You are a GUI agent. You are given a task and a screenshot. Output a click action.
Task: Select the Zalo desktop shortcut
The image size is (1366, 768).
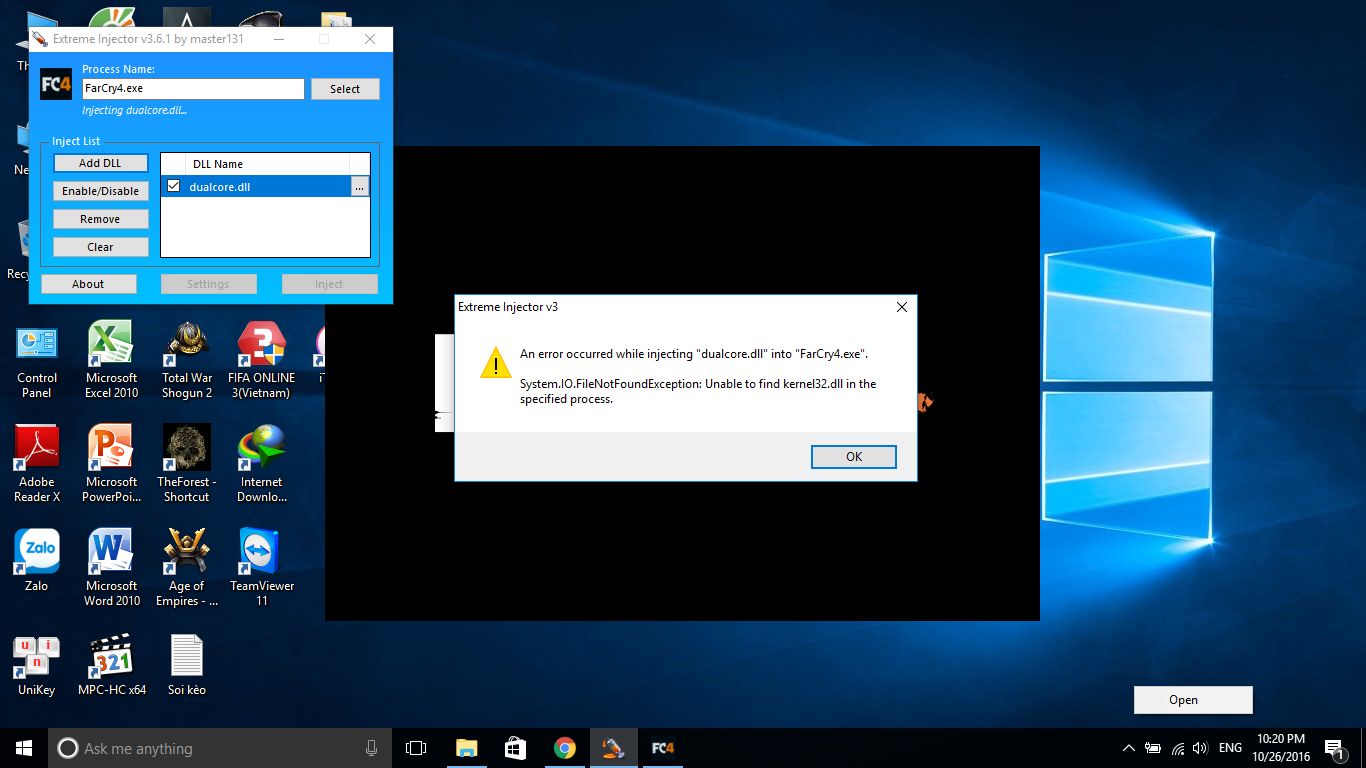pyautogui.click(x=36, y=560)
